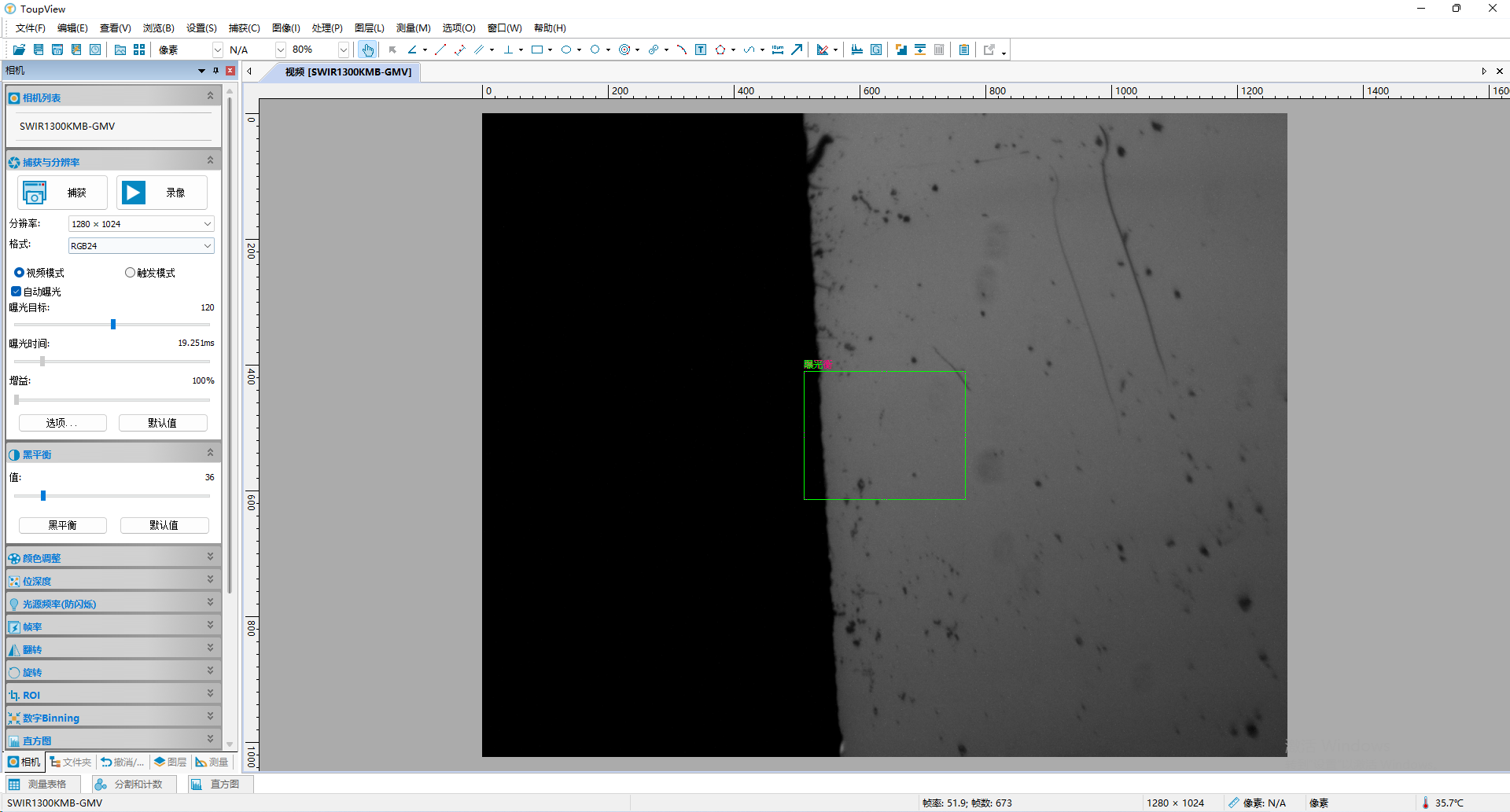Select trigger mode radio button
This screenshot has height=812, width=1510.
130,273
